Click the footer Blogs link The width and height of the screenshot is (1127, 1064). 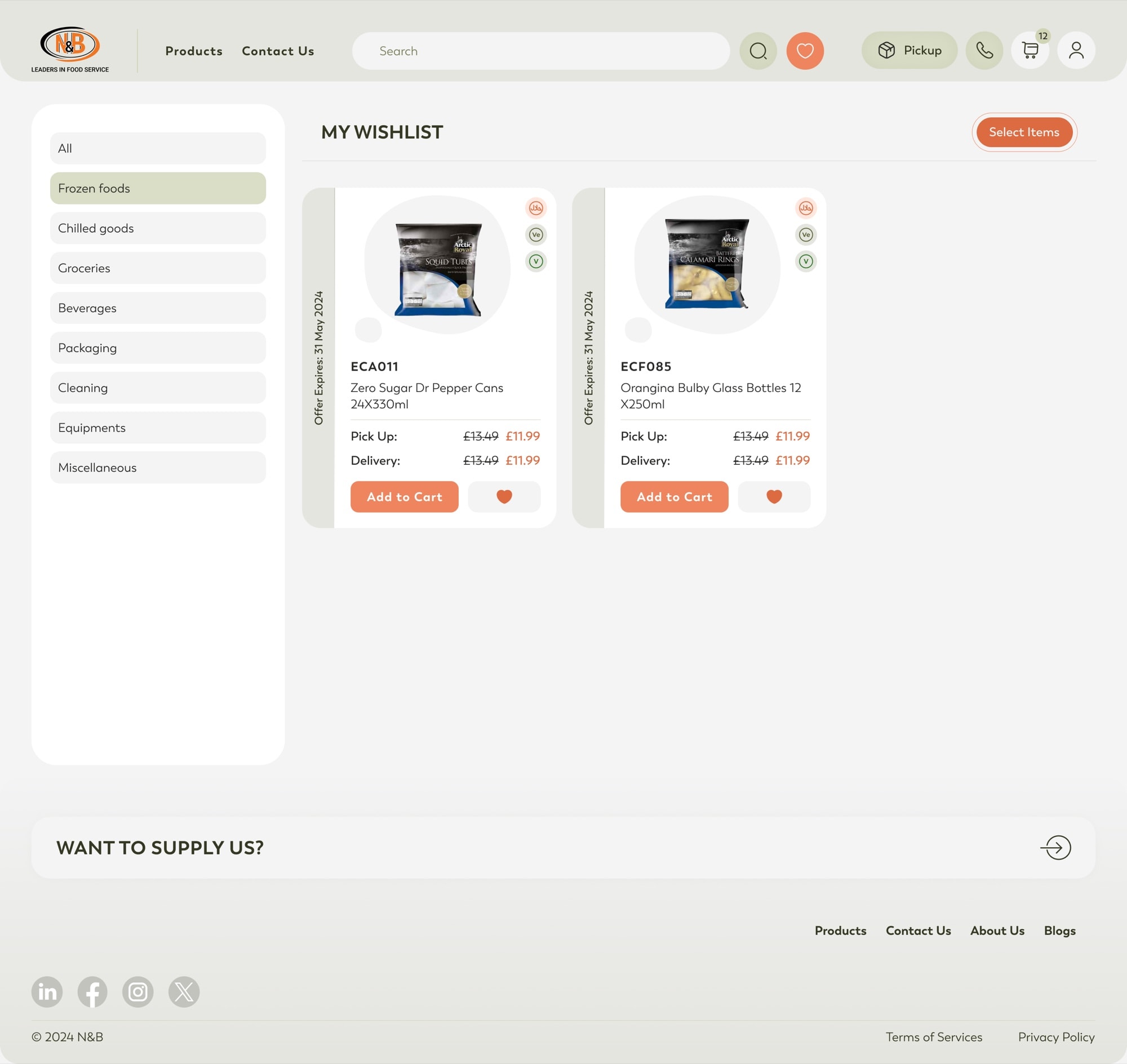1059,931
